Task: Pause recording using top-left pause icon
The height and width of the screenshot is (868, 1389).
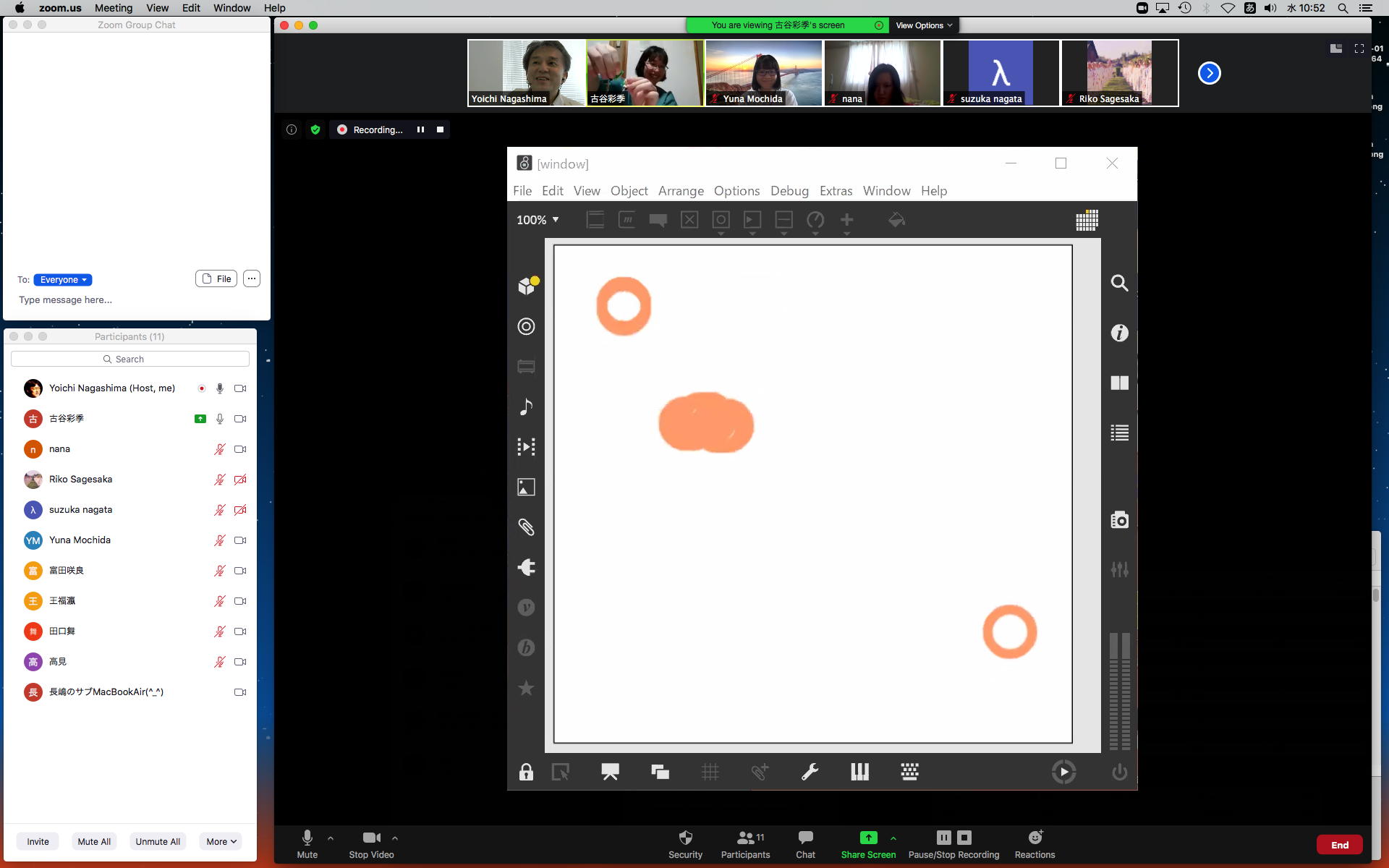Action: tap(420, 129)
